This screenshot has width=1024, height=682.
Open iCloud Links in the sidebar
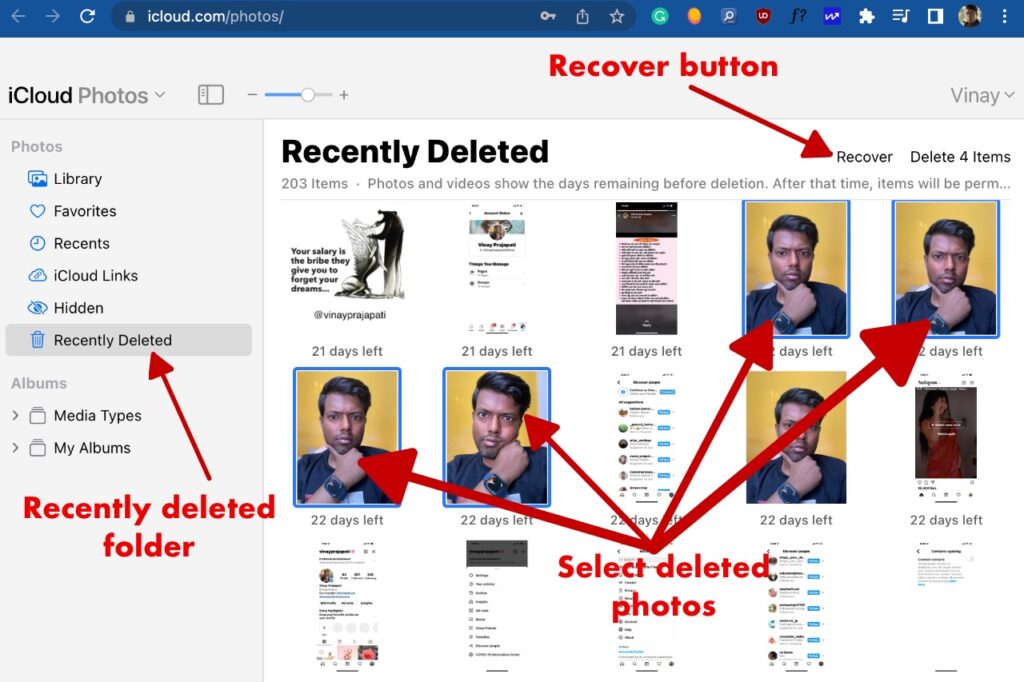[x=129, y=276]
